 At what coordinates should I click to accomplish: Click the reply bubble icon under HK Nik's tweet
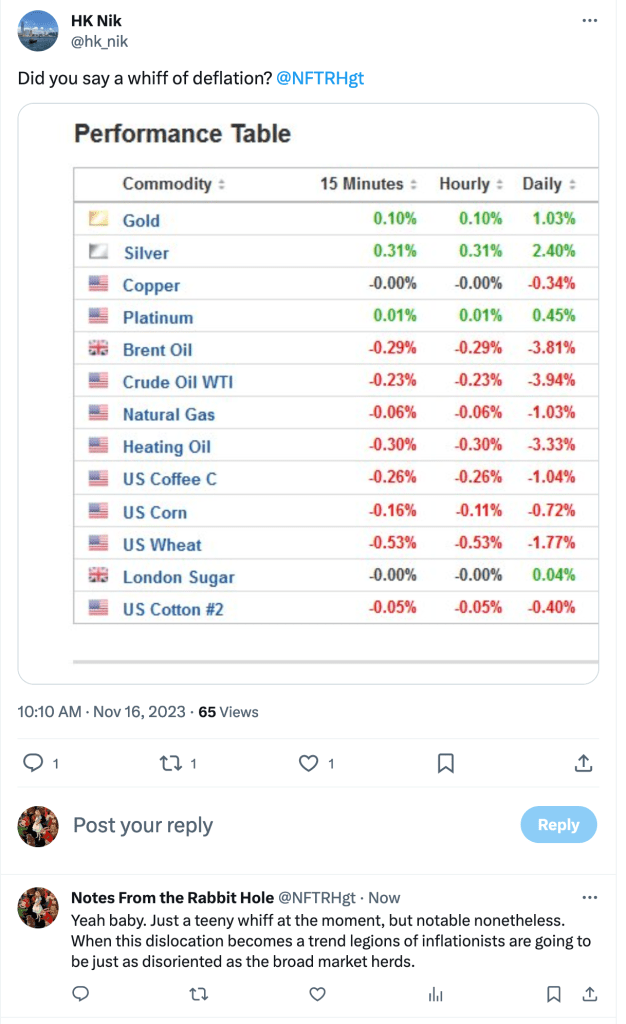point(33,763)
